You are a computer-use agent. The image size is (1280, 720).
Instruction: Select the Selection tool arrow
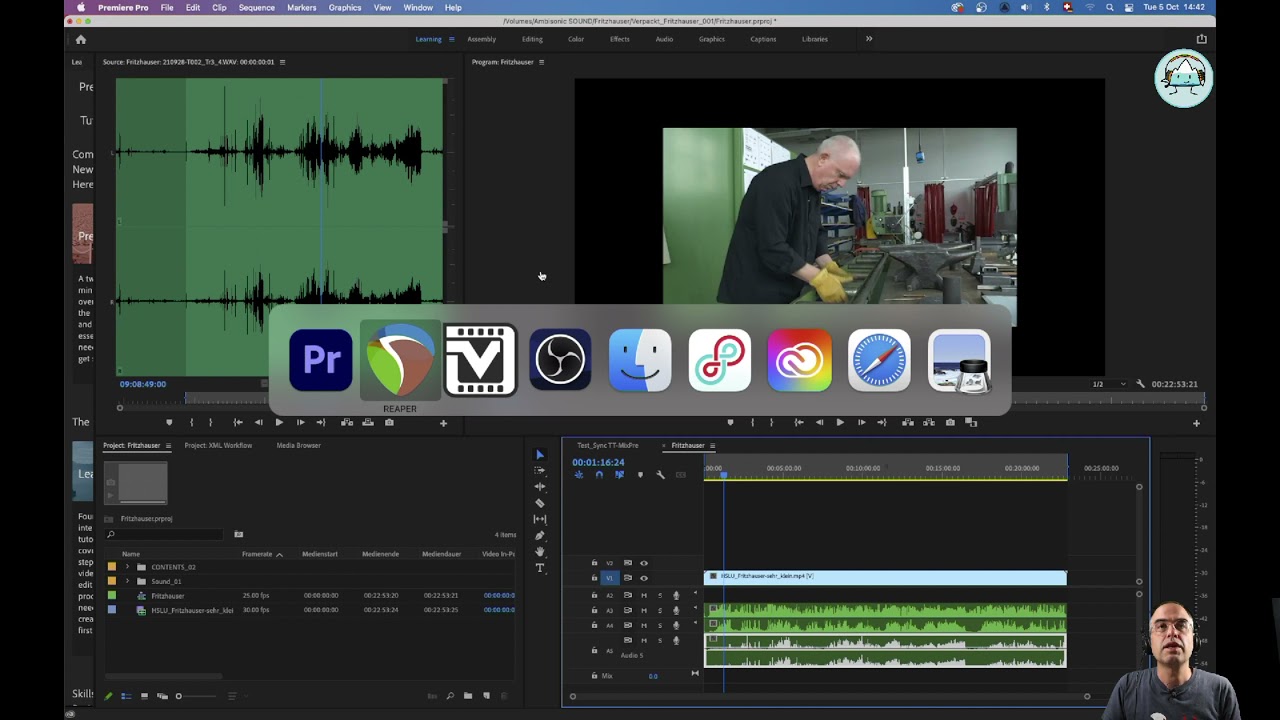tap(540, 455)
